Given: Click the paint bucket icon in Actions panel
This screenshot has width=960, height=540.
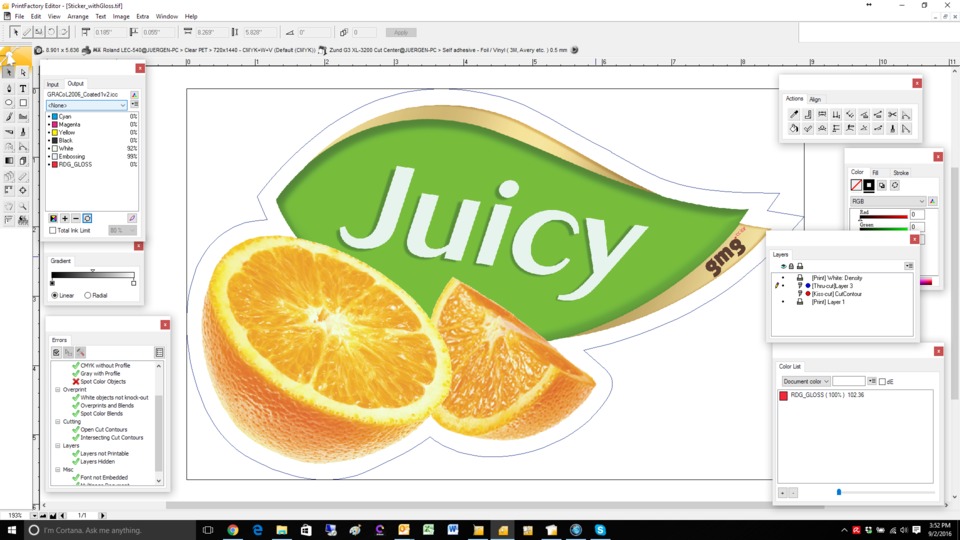Looking at the screenshot, I should [793, 129].
